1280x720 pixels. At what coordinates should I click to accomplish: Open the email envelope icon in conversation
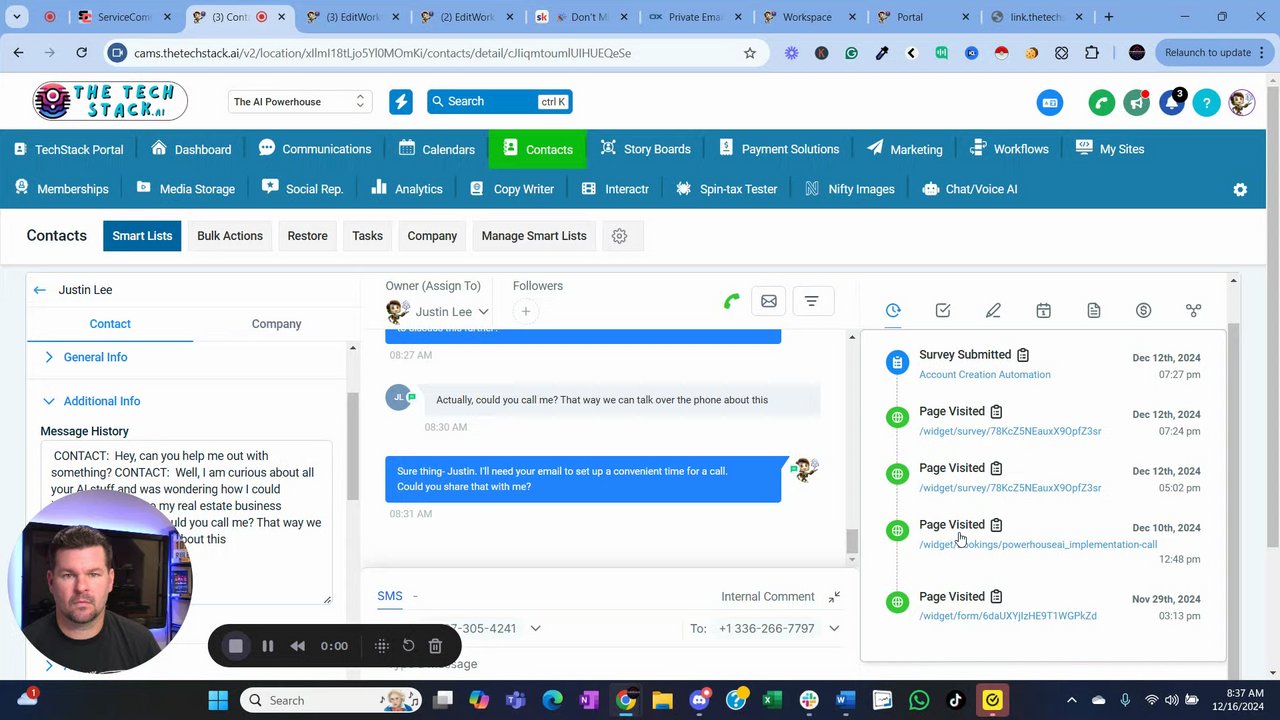pos(769,301)
